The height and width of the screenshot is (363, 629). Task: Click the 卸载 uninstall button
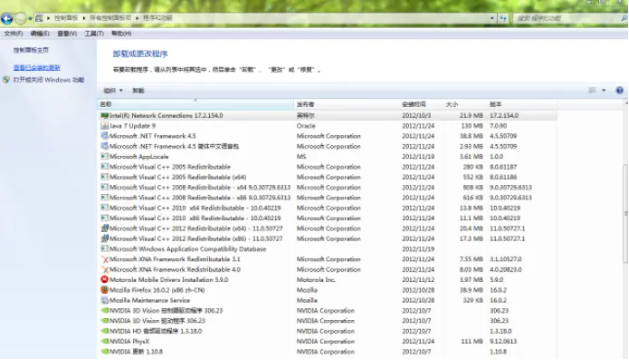138,91
